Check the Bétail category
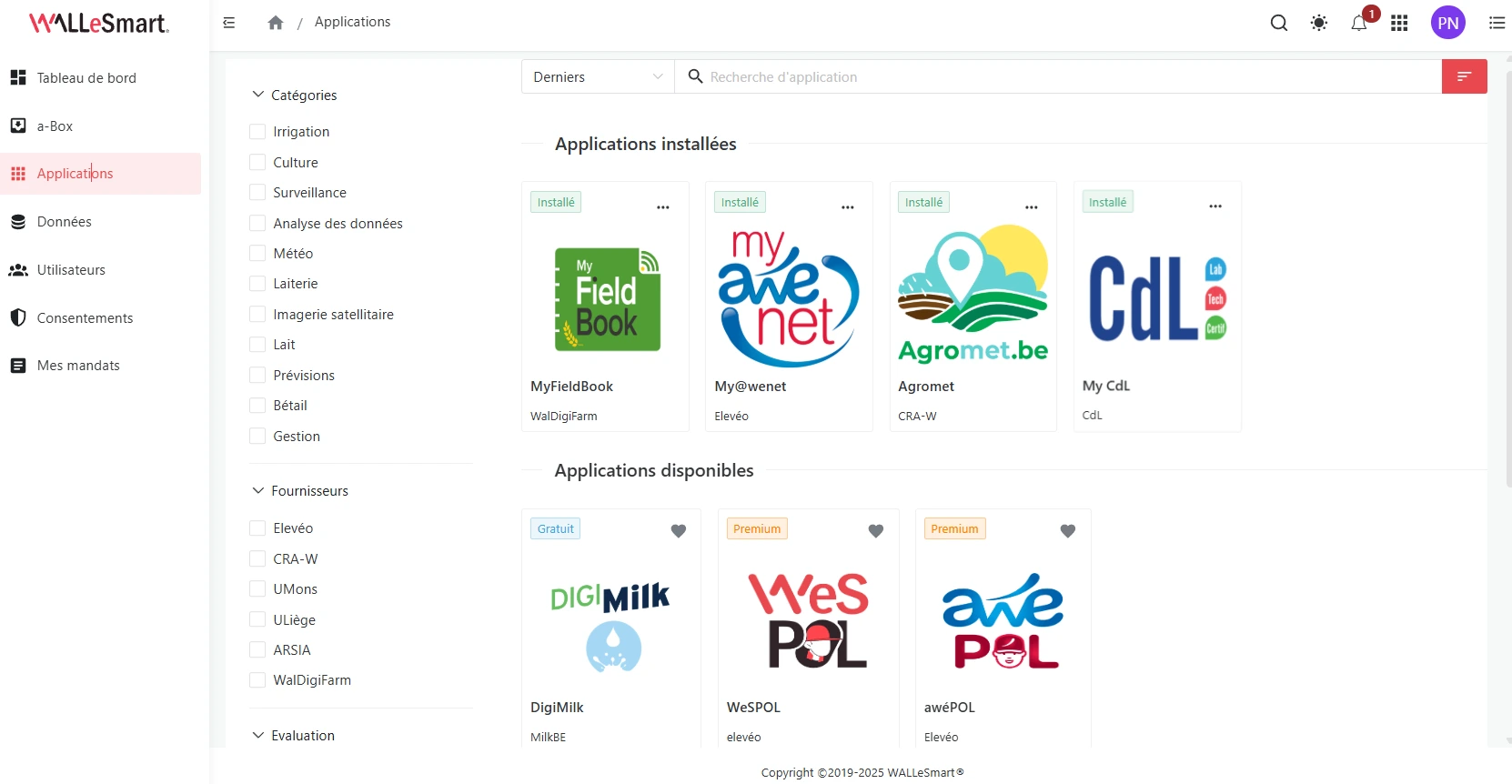This screenshot has height=784, width=1512. coord(257,406)
